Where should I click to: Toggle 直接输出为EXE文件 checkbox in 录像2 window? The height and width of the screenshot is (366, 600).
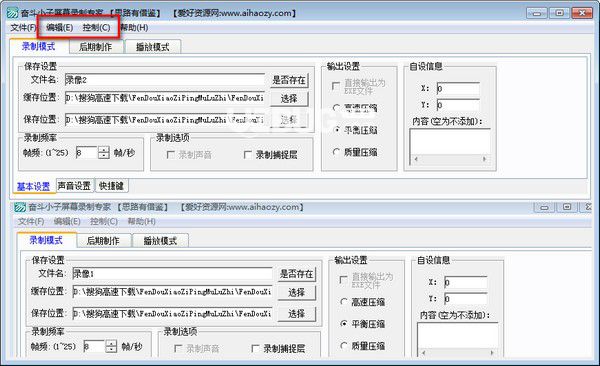pos(336,86)
